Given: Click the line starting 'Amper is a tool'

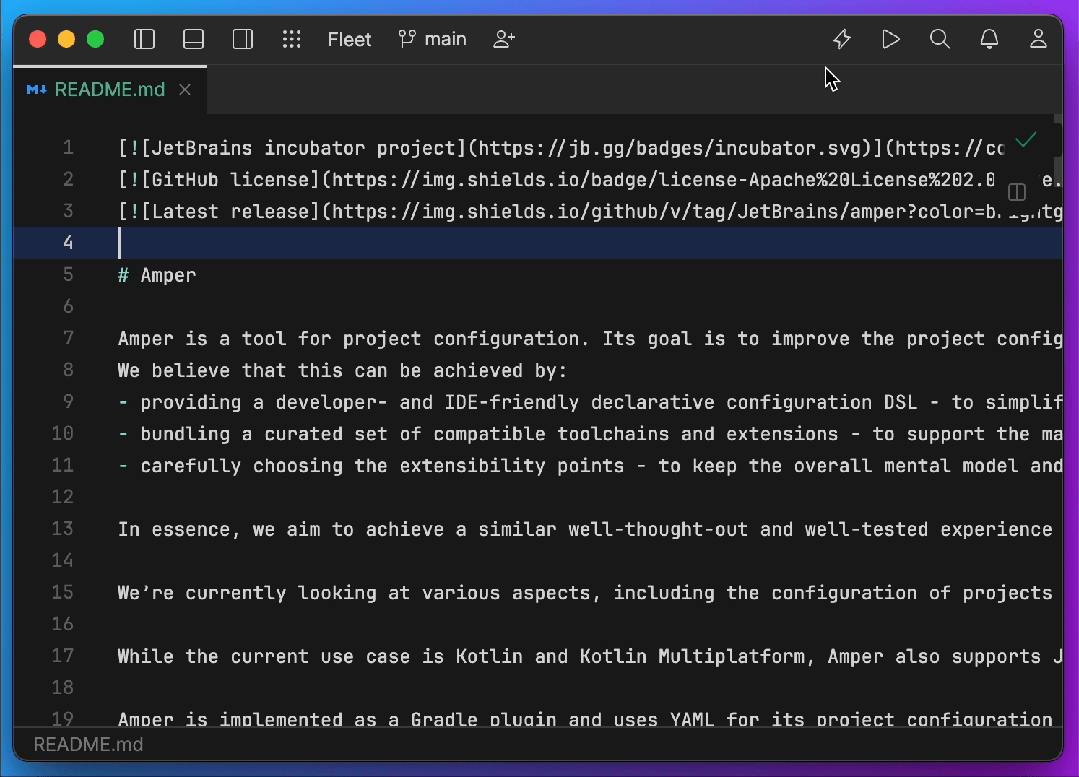Looking at the screenshot, I should coord(590,339).
